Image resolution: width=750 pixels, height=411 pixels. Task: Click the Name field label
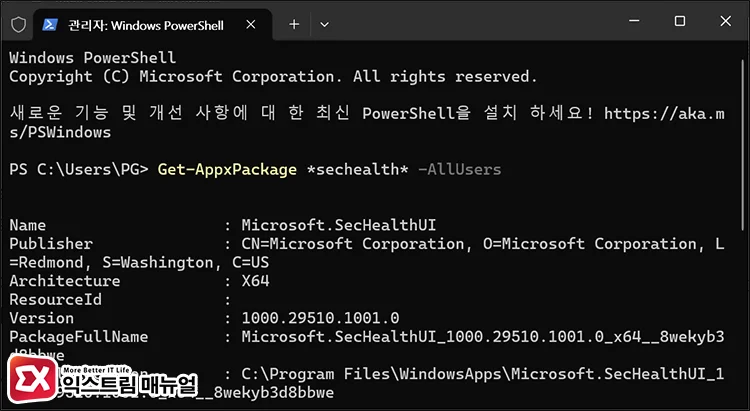(28, 225)
